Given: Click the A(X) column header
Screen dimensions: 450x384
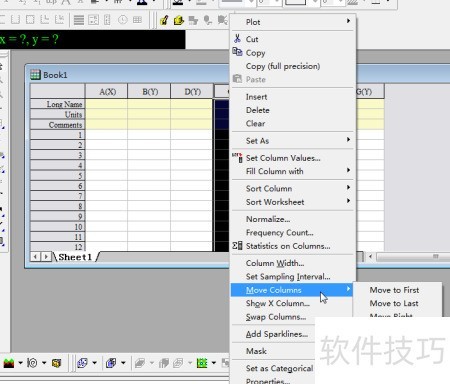Looking at the screenshot, I should tap(107, 92).
